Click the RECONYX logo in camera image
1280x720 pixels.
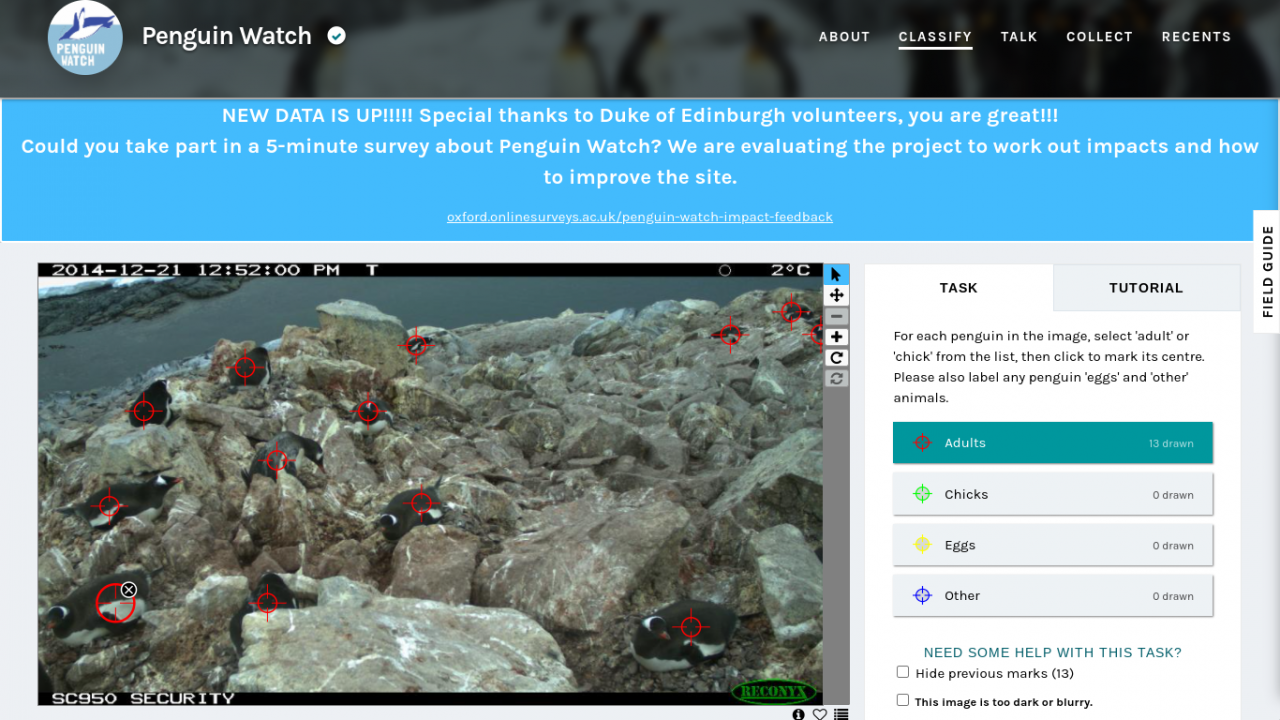click(x=775, y=692)
